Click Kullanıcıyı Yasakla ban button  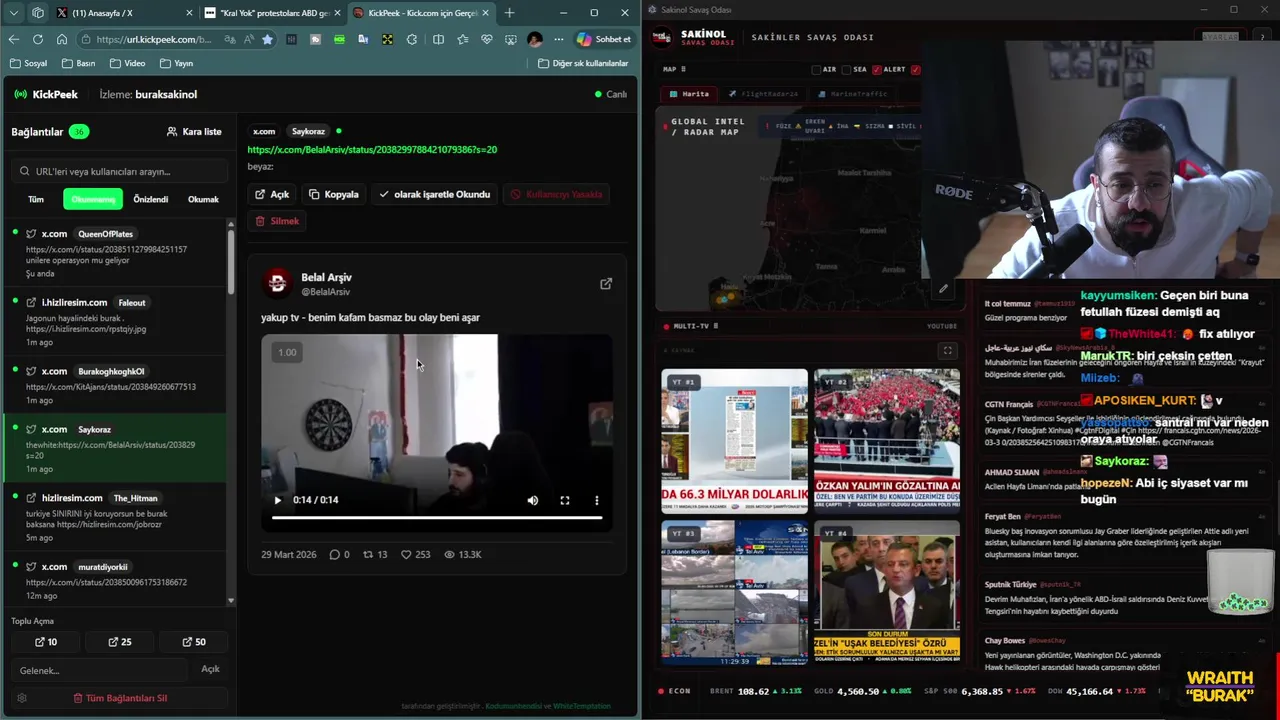pyautogui.click(x=557, y=194)
